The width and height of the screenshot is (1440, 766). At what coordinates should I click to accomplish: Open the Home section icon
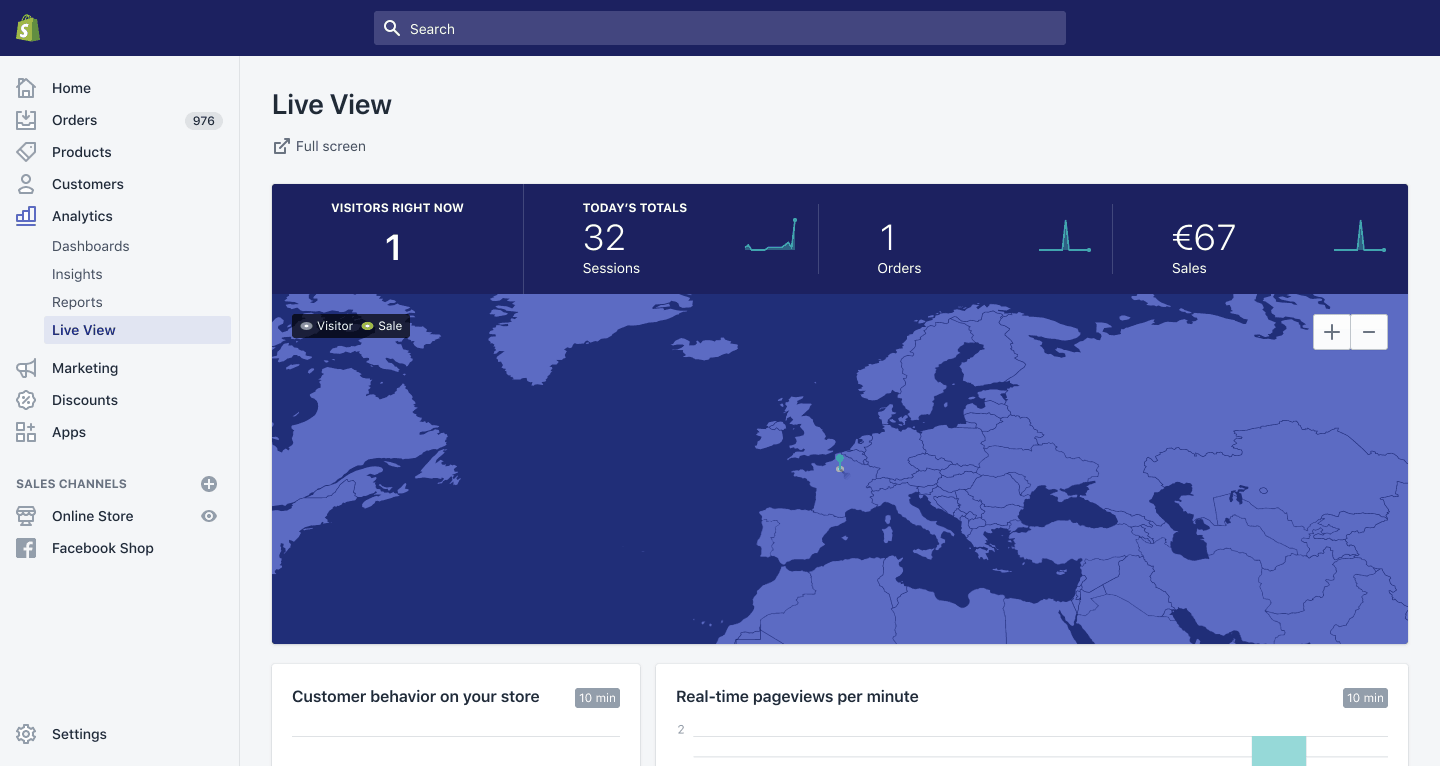26,88
